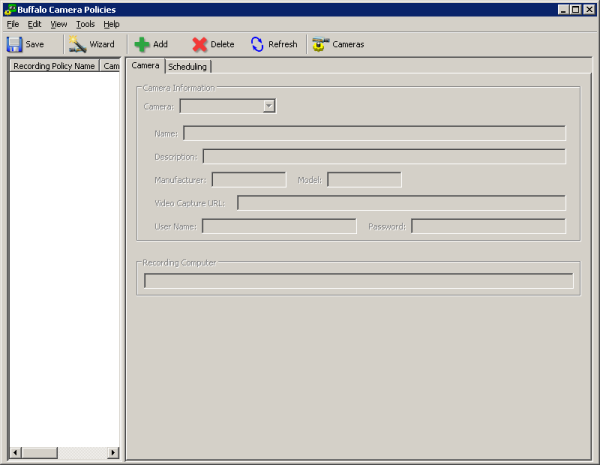This screenshot has width=600, height=465.
Task: Minimize the Buffalo Camera Policies window
Action: pos(563,10)
